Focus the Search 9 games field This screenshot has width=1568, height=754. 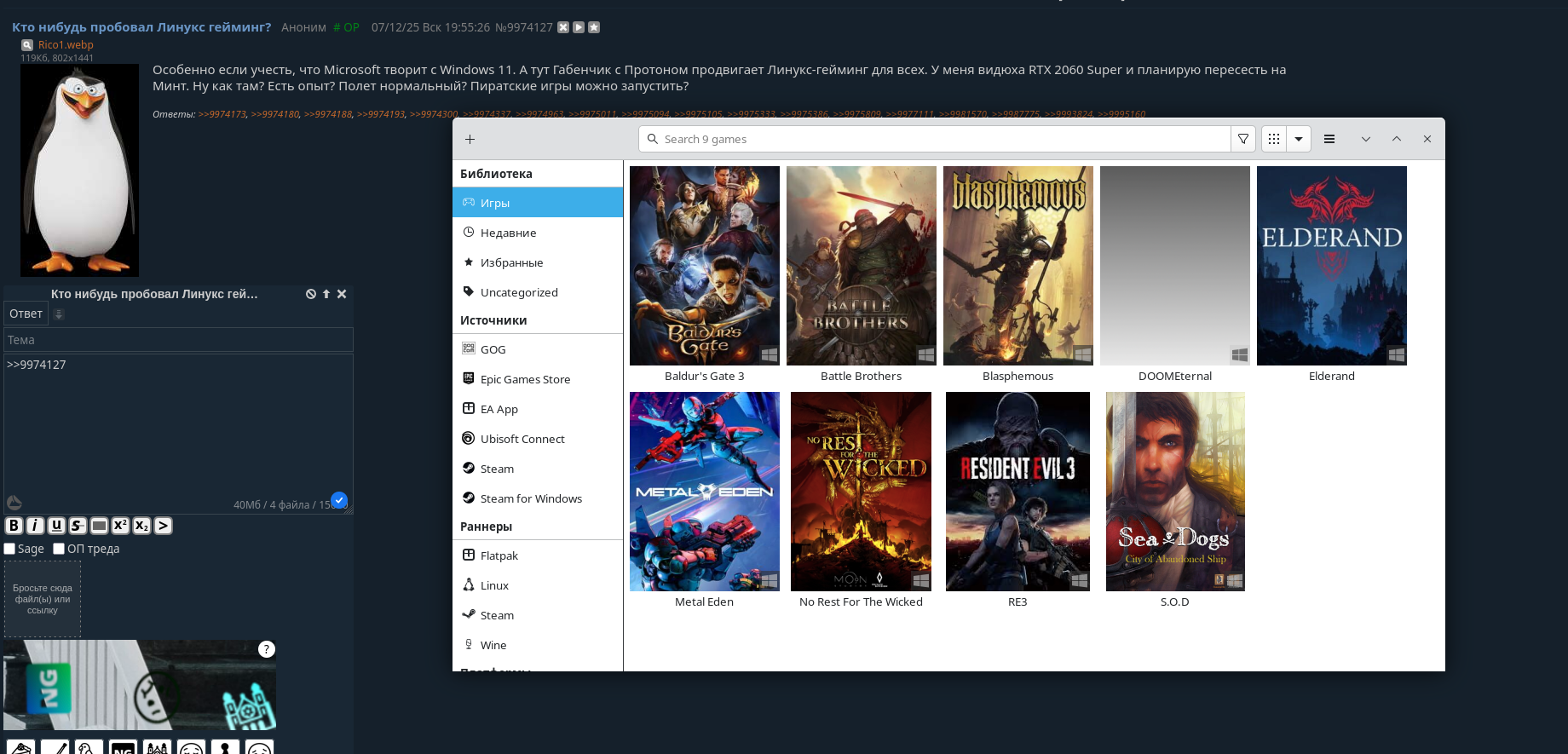click(x=934, y=139)
